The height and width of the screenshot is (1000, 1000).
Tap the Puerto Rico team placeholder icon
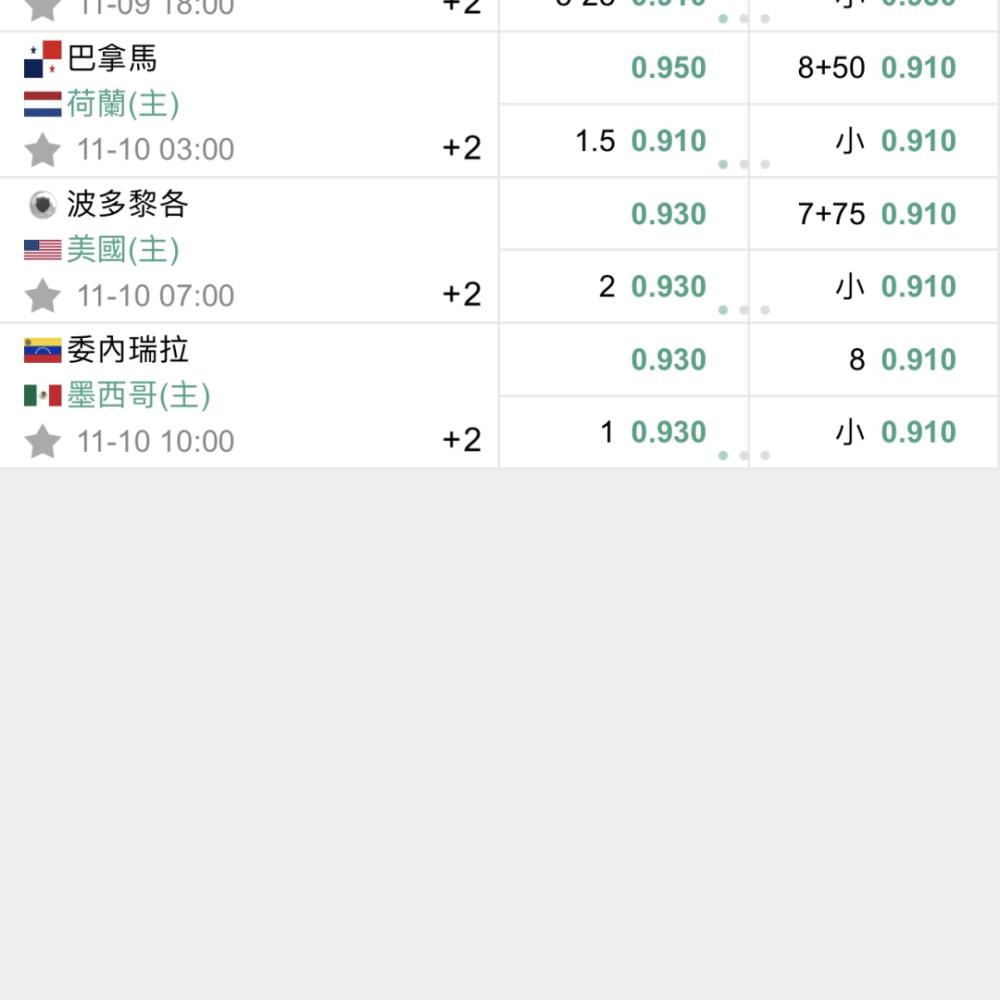pos(43,205)
